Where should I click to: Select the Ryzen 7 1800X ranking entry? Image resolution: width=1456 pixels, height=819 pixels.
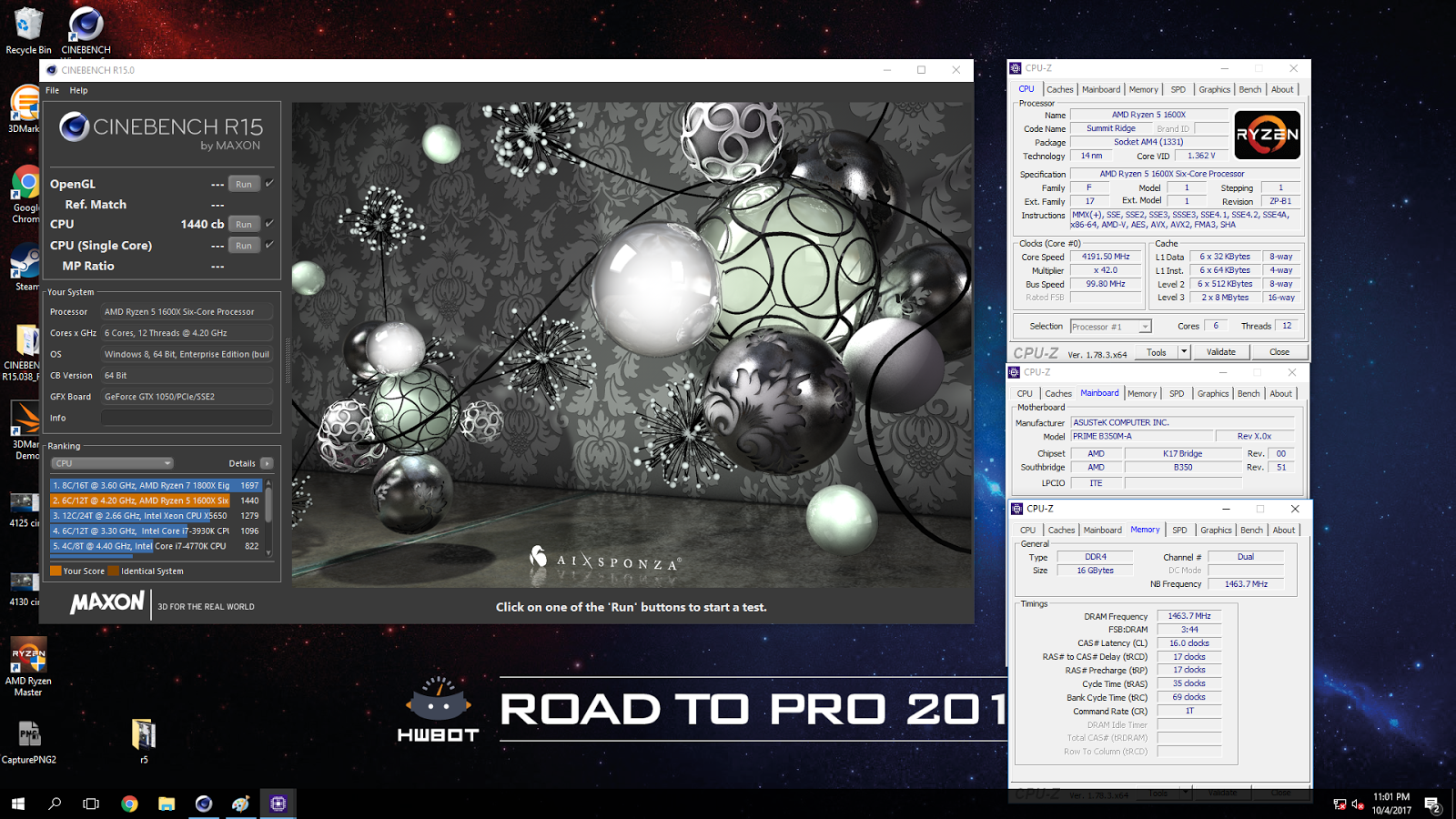(x=156, y=485)
